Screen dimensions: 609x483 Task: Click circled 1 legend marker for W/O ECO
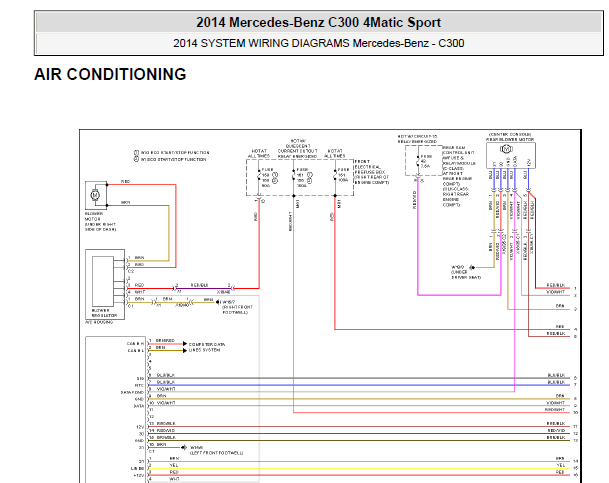pos(136,153)
